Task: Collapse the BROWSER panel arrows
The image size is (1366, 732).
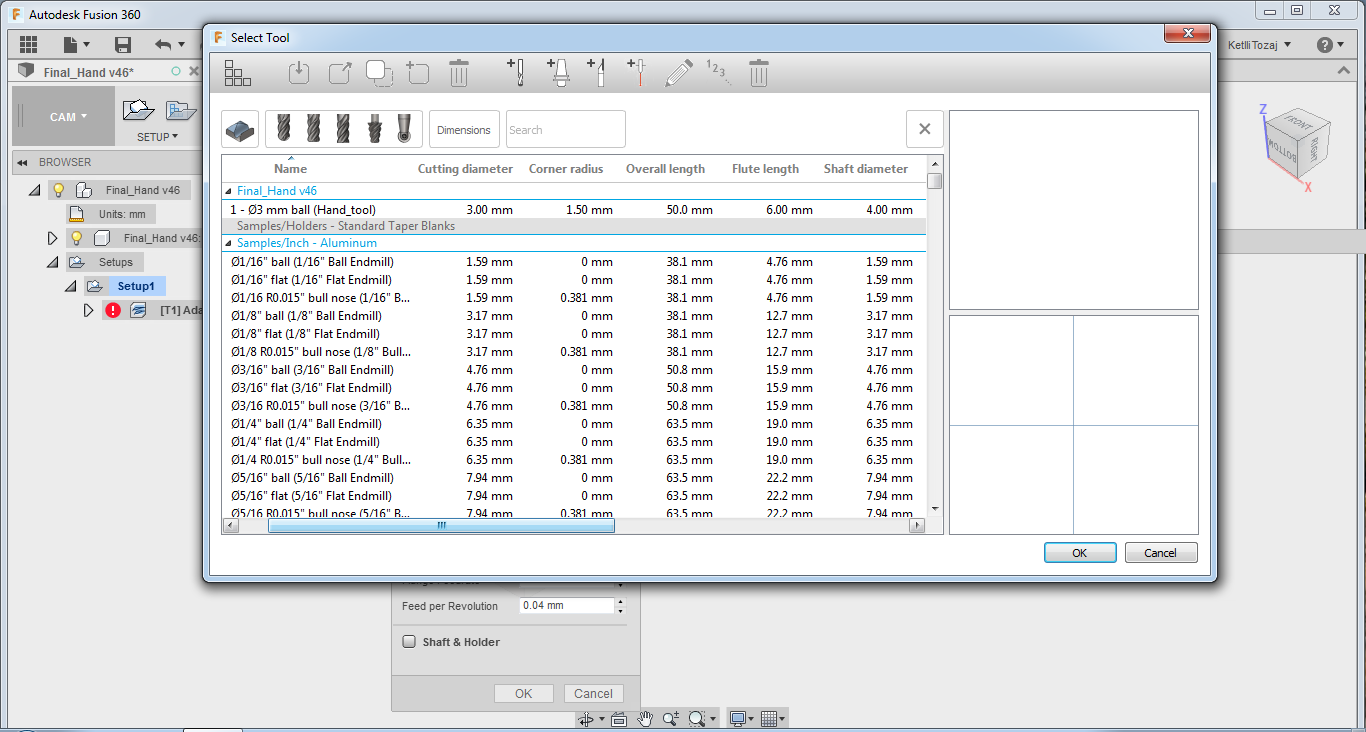Action: (22, 162)
